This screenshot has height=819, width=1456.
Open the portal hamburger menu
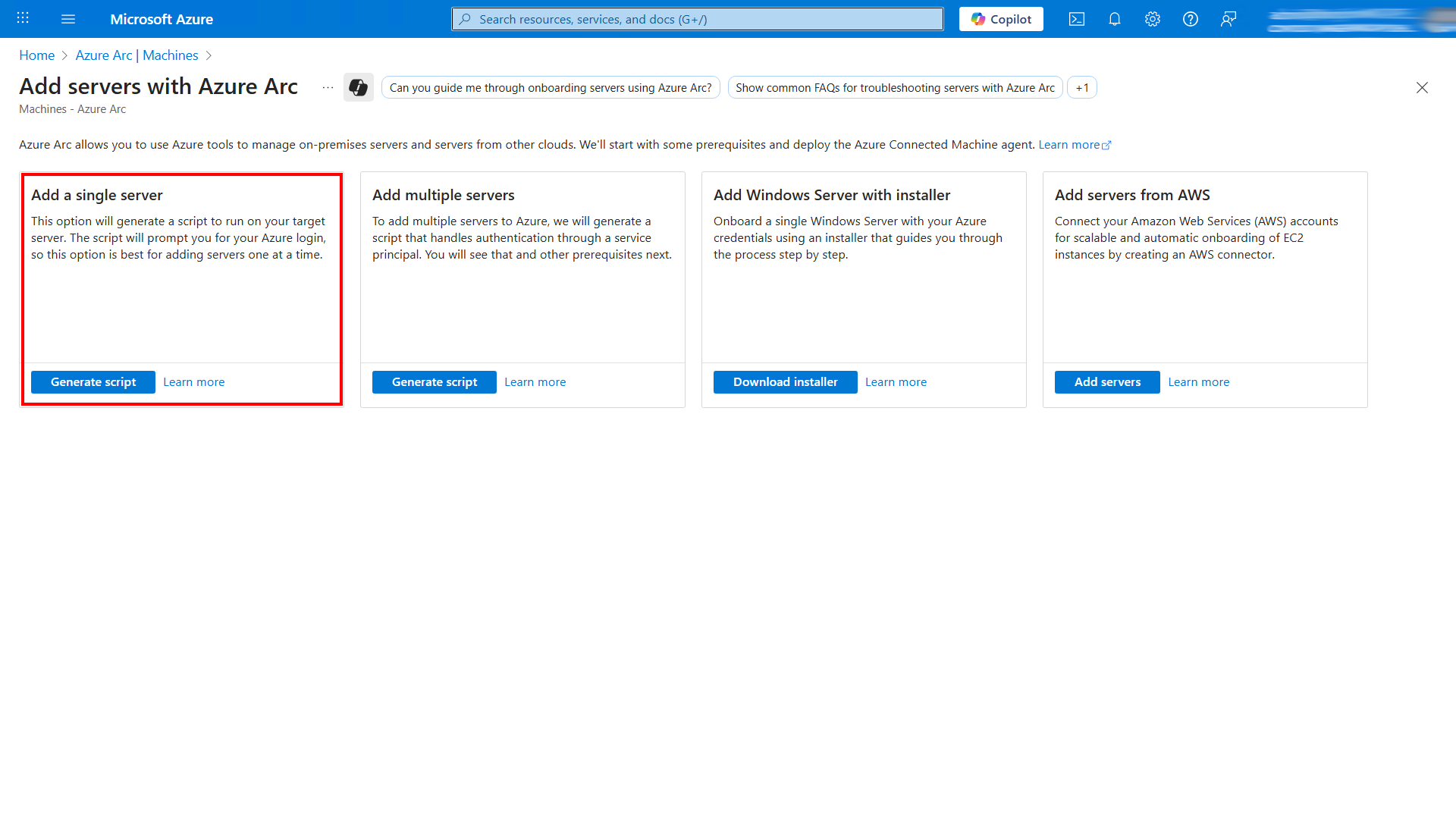click(68, 19)
